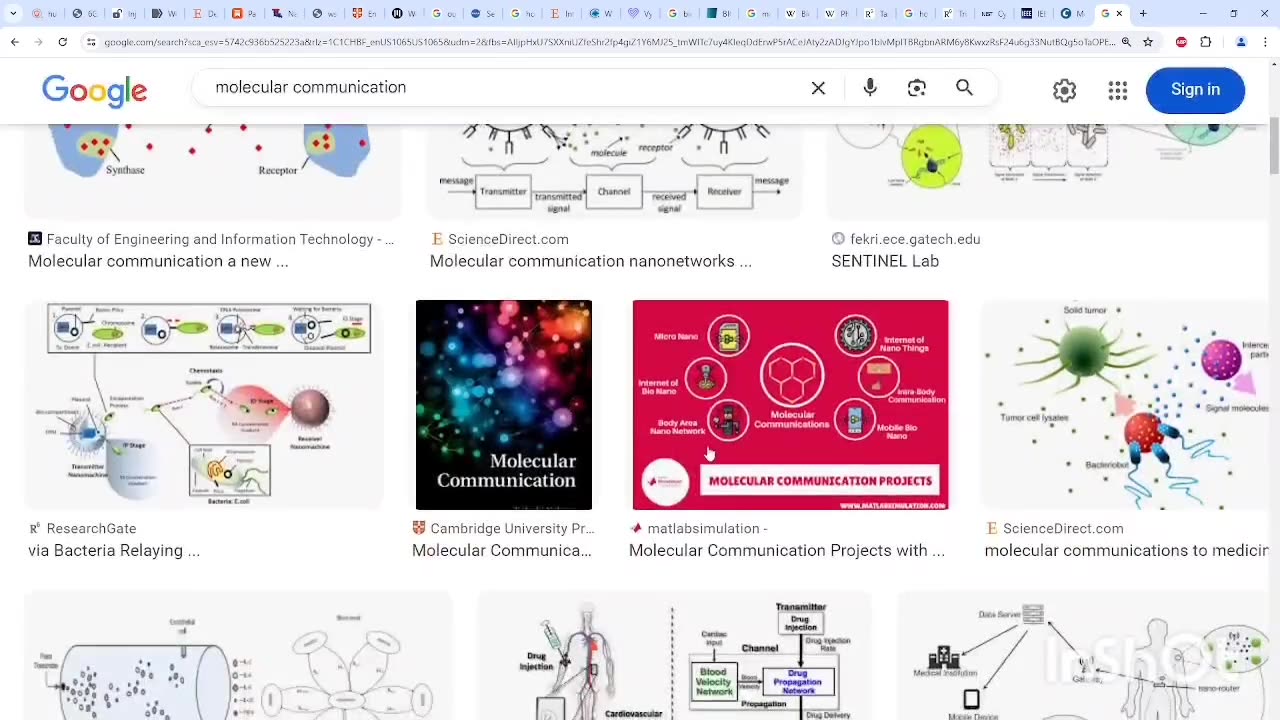
Task: Click 'ResearchGate' source name
Action: click(x=91, y=528)
